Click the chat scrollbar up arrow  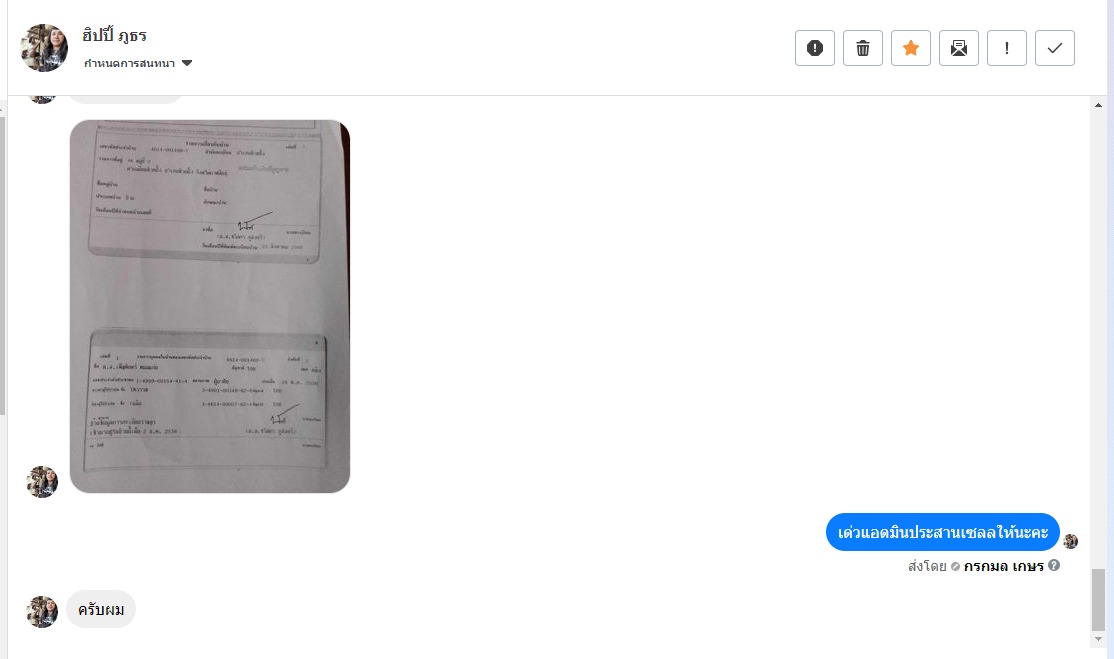(1098, 105)
